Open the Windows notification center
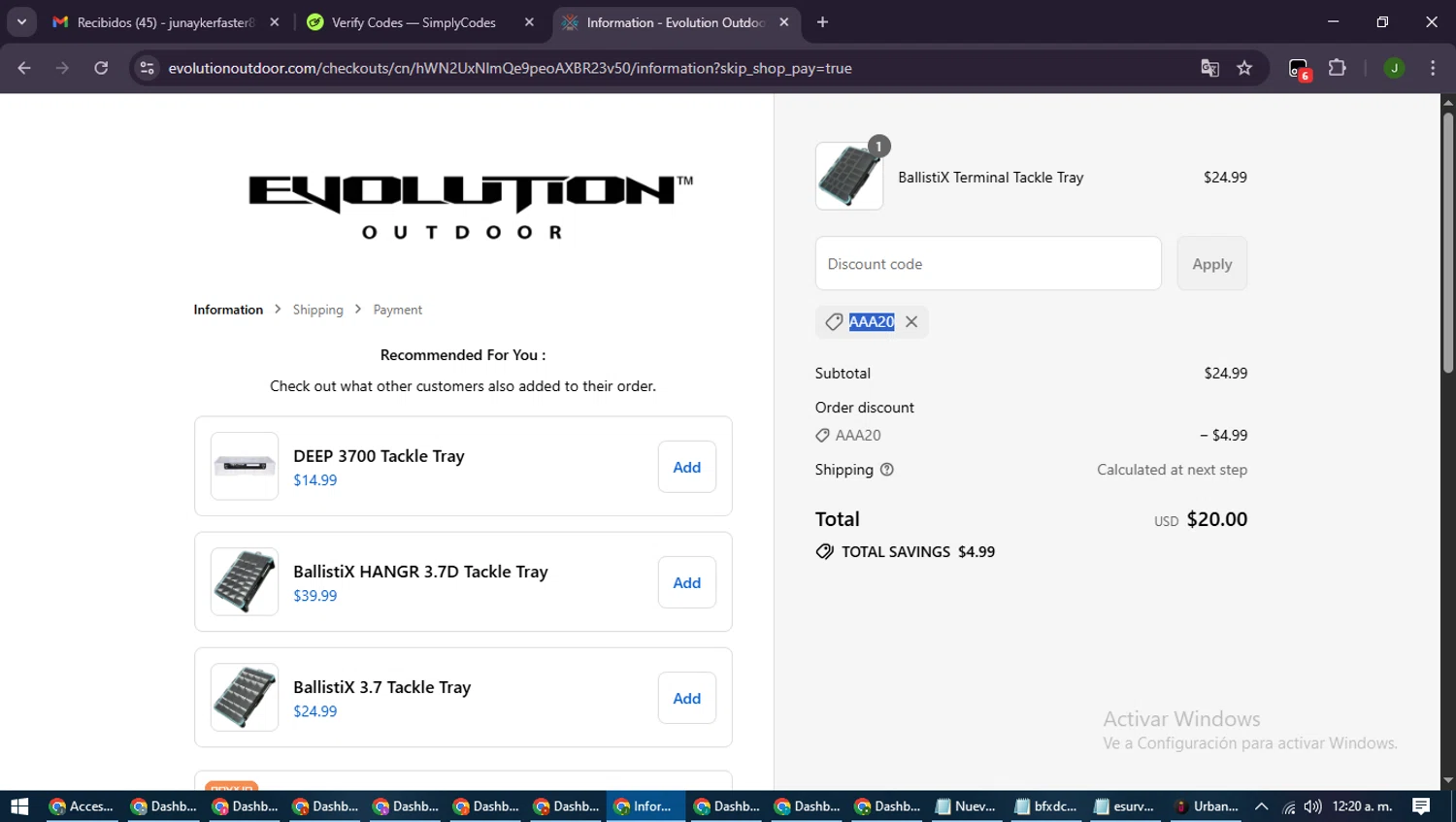Viewport: 1456px width, 822px height. 1421,806
